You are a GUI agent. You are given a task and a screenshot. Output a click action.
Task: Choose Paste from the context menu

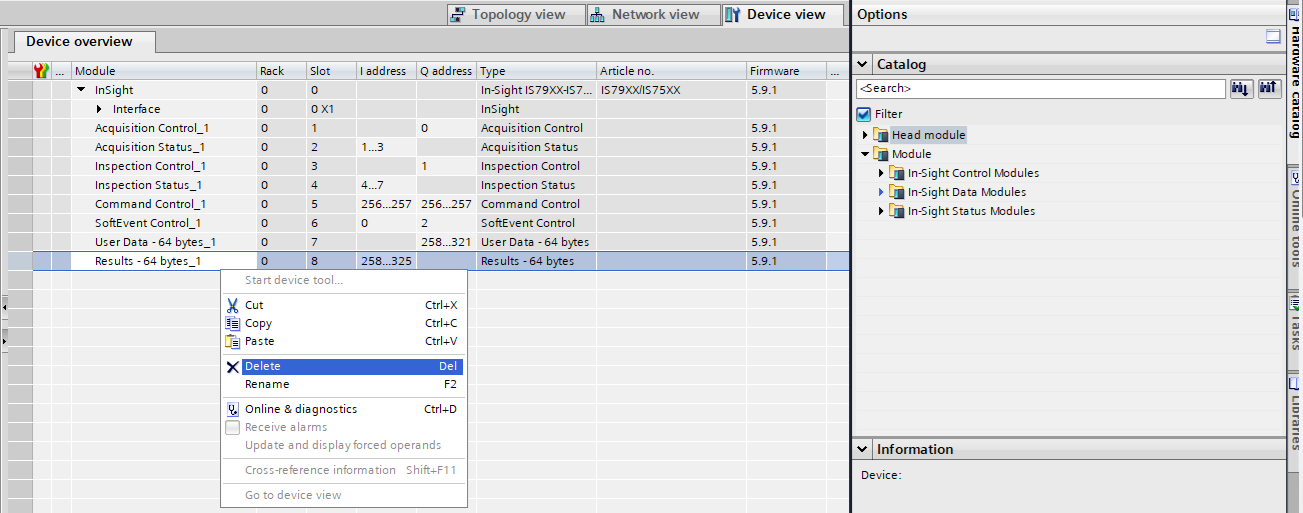pyautogui.click(x=343, y=341)
